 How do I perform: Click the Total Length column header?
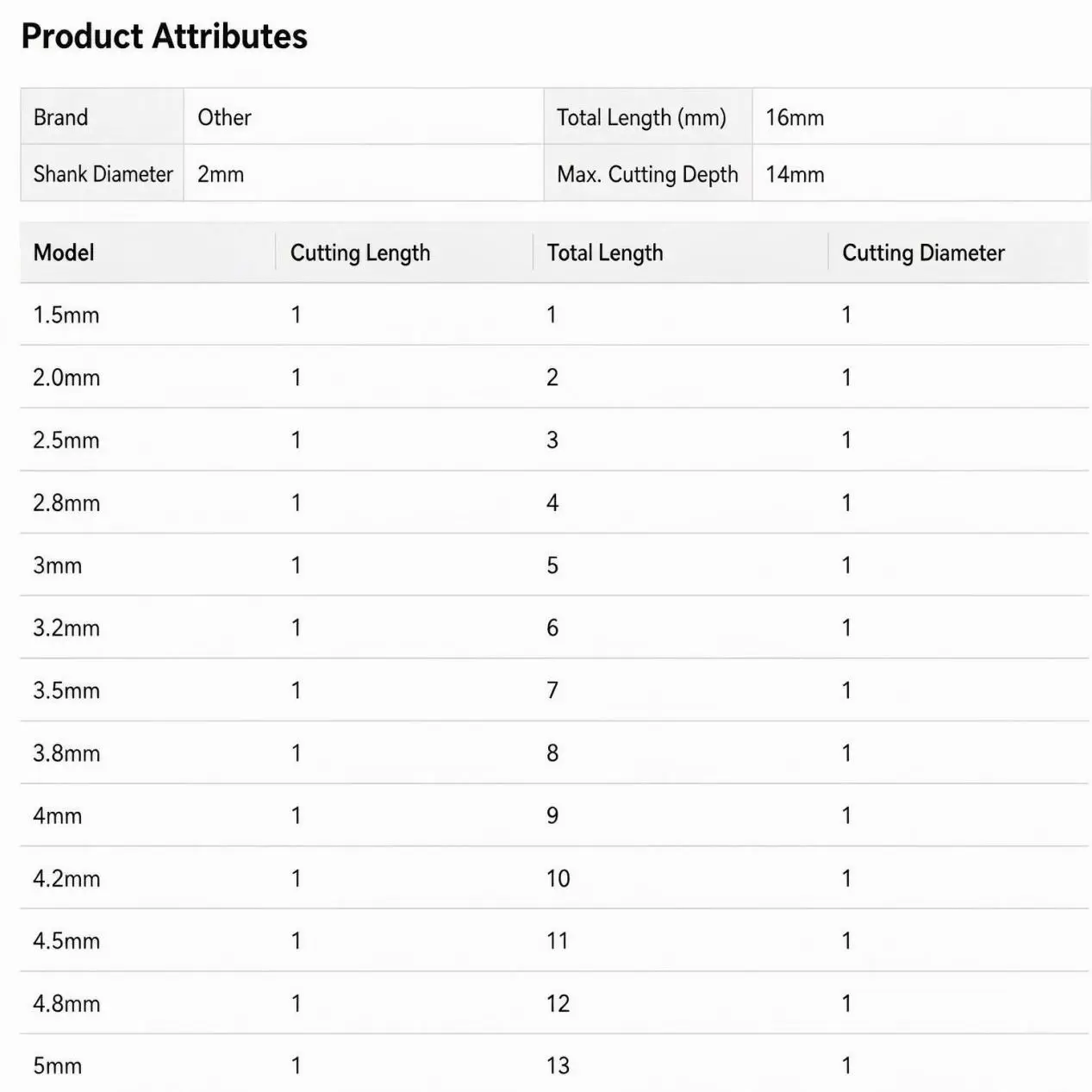click(605, 253)
